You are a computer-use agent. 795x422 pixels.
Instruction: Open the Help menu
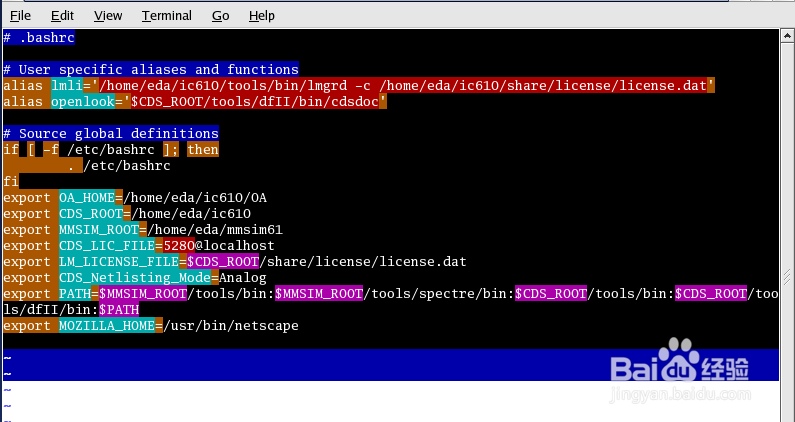[262, 16]
